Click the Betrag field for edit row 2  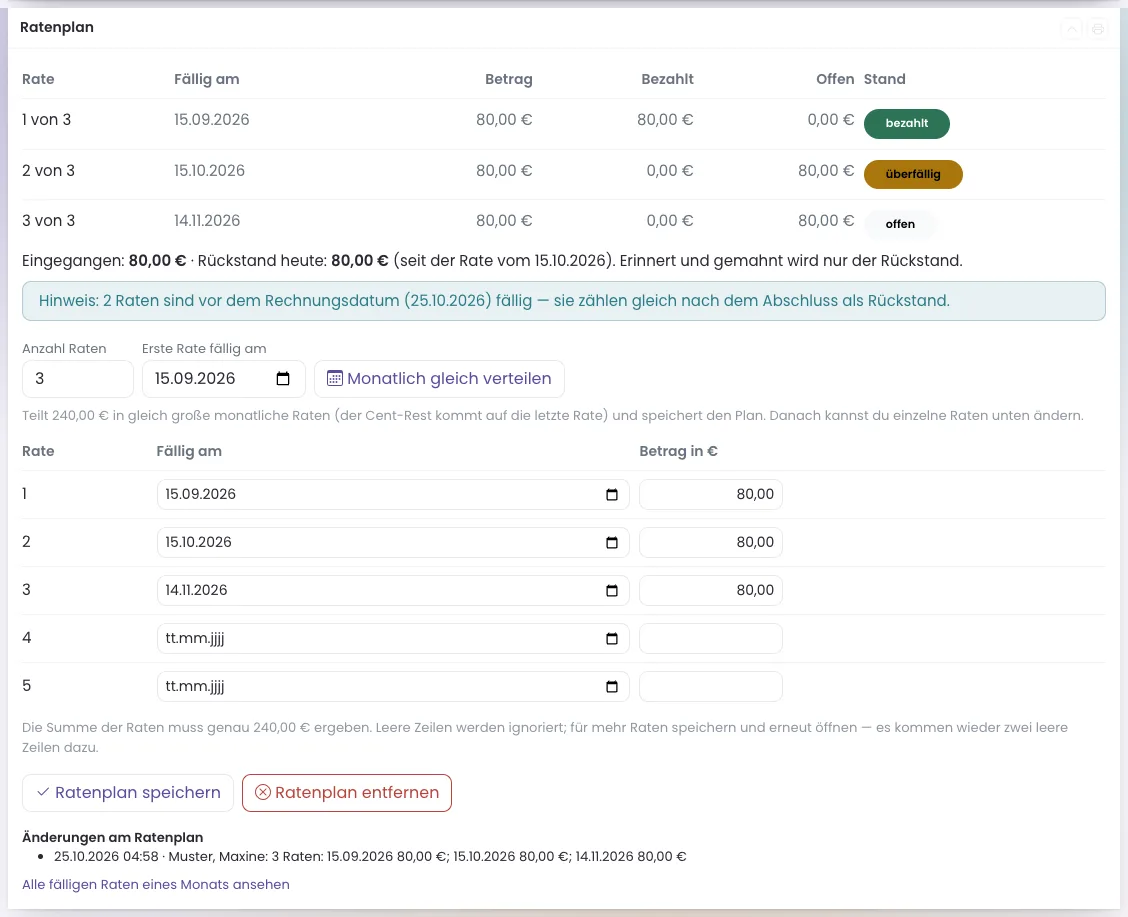tap(711, 542)
